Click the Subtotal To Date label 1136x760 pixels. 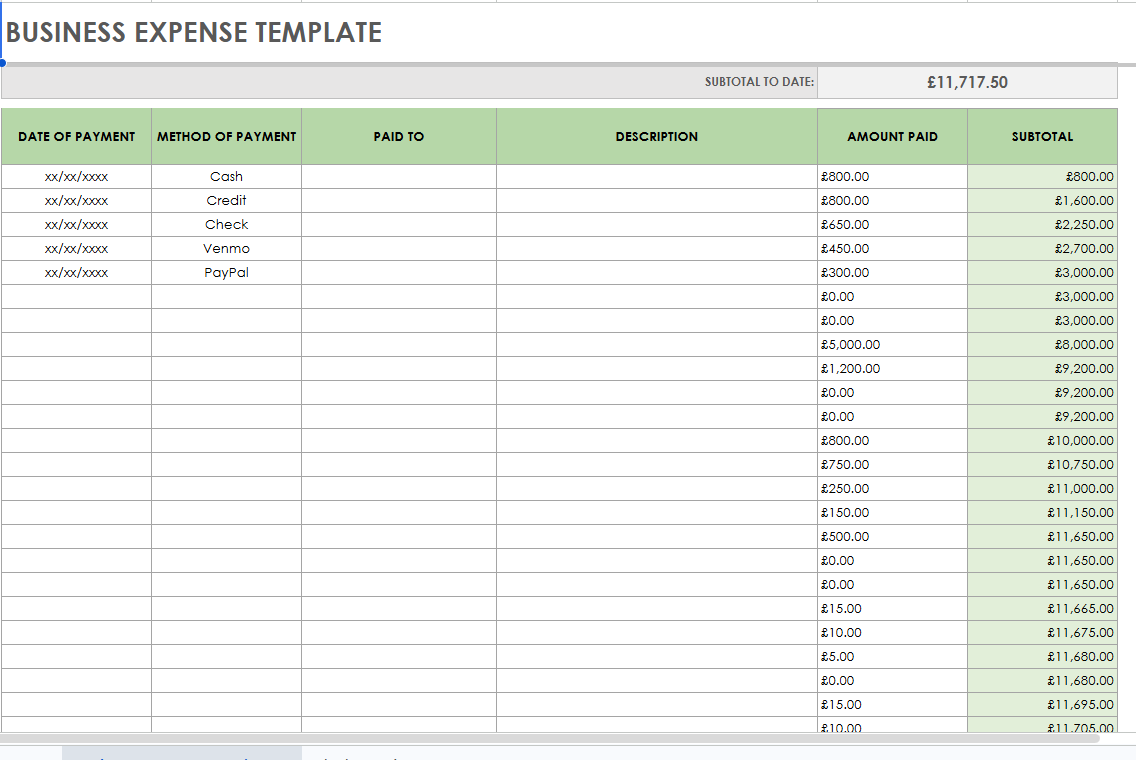coord(759,82)
